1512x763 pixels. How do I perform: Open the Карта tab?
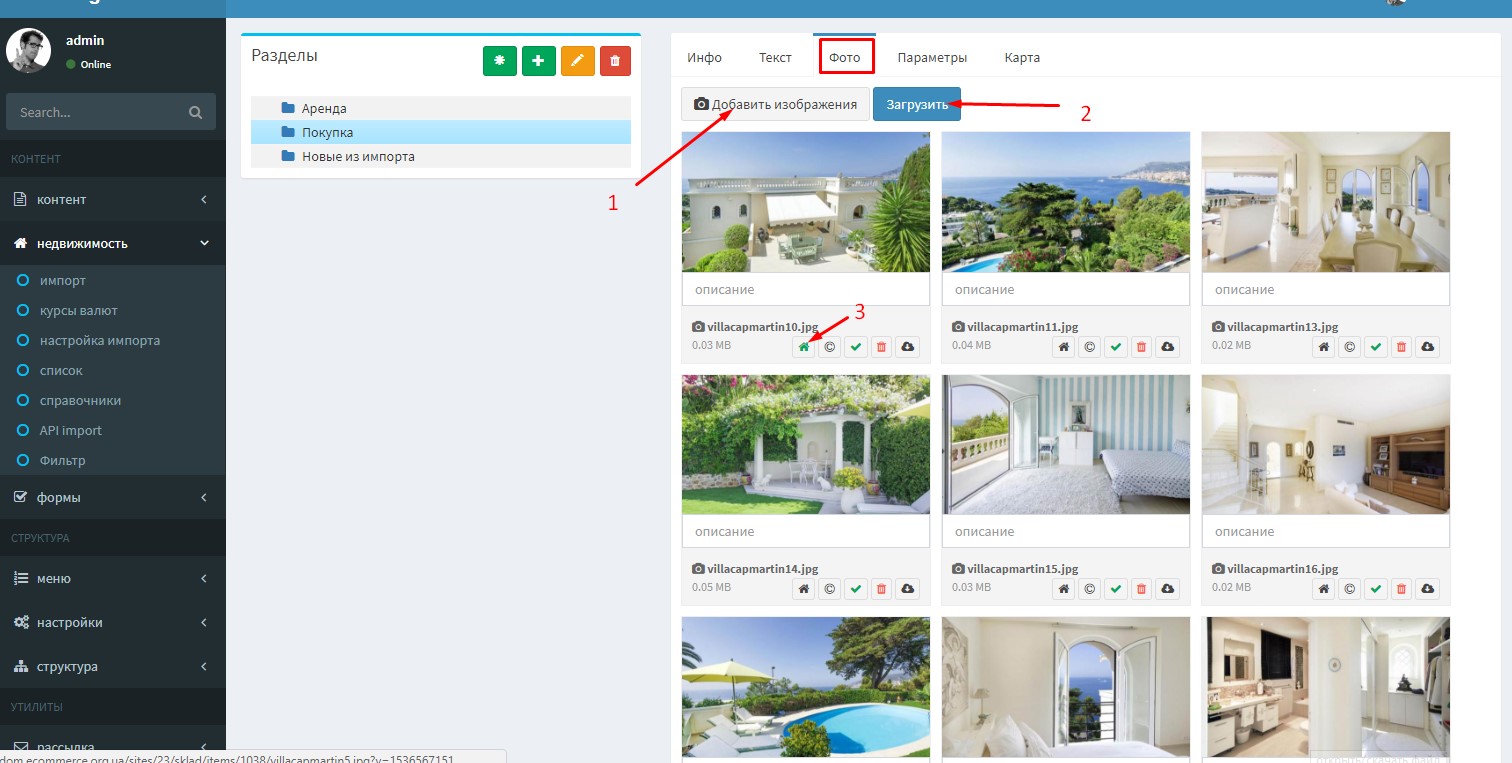click(1022, 58)
